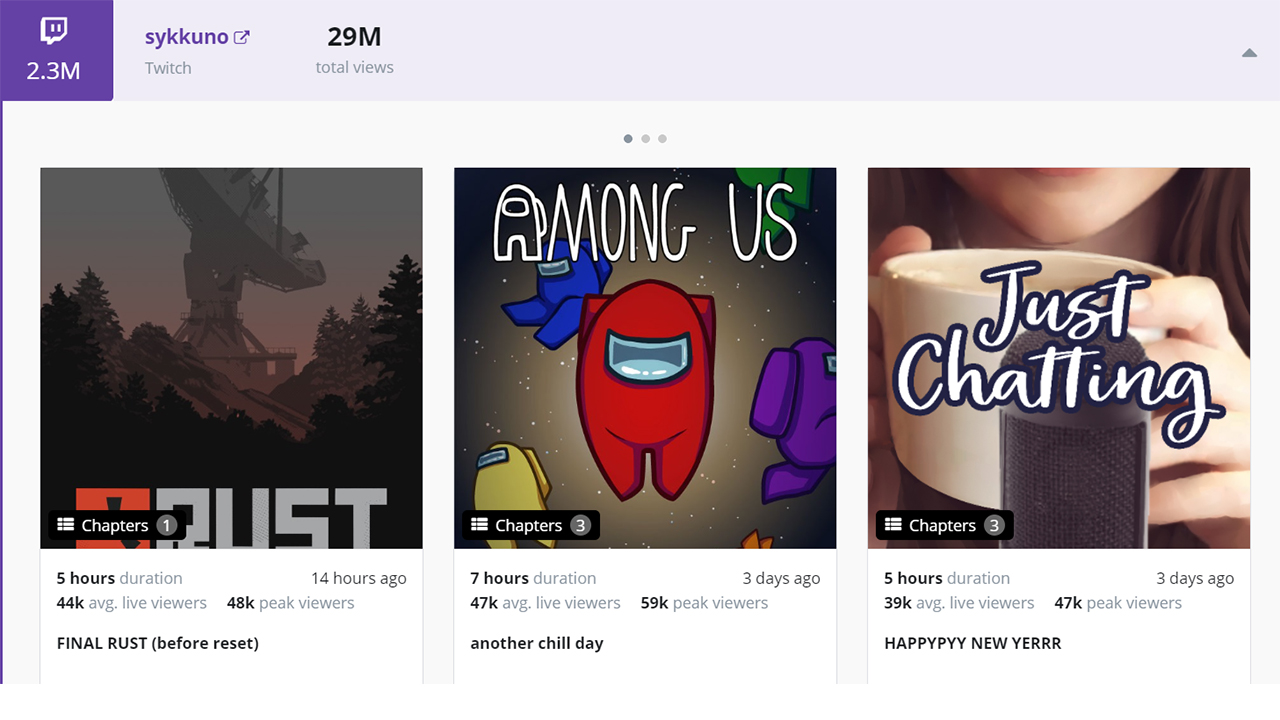
Task: Select the third carousel page dot
Action: [x=662, y=139]
